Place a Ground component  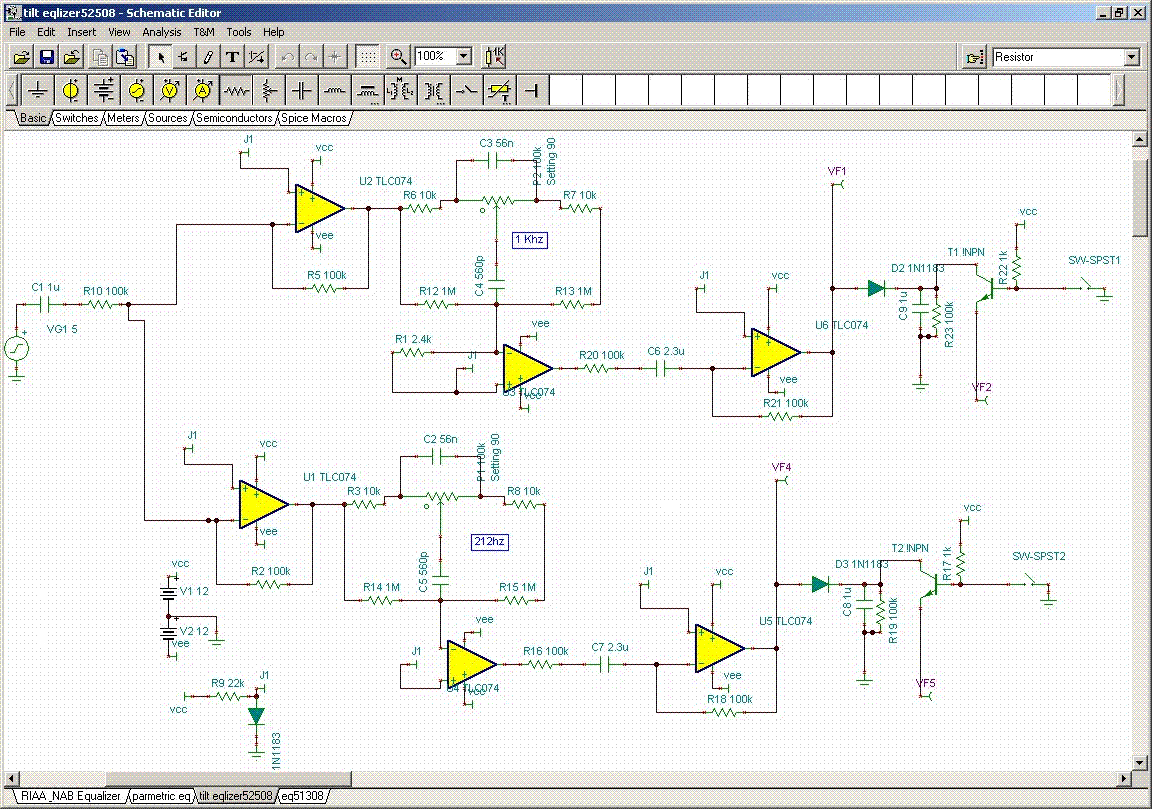37,90
